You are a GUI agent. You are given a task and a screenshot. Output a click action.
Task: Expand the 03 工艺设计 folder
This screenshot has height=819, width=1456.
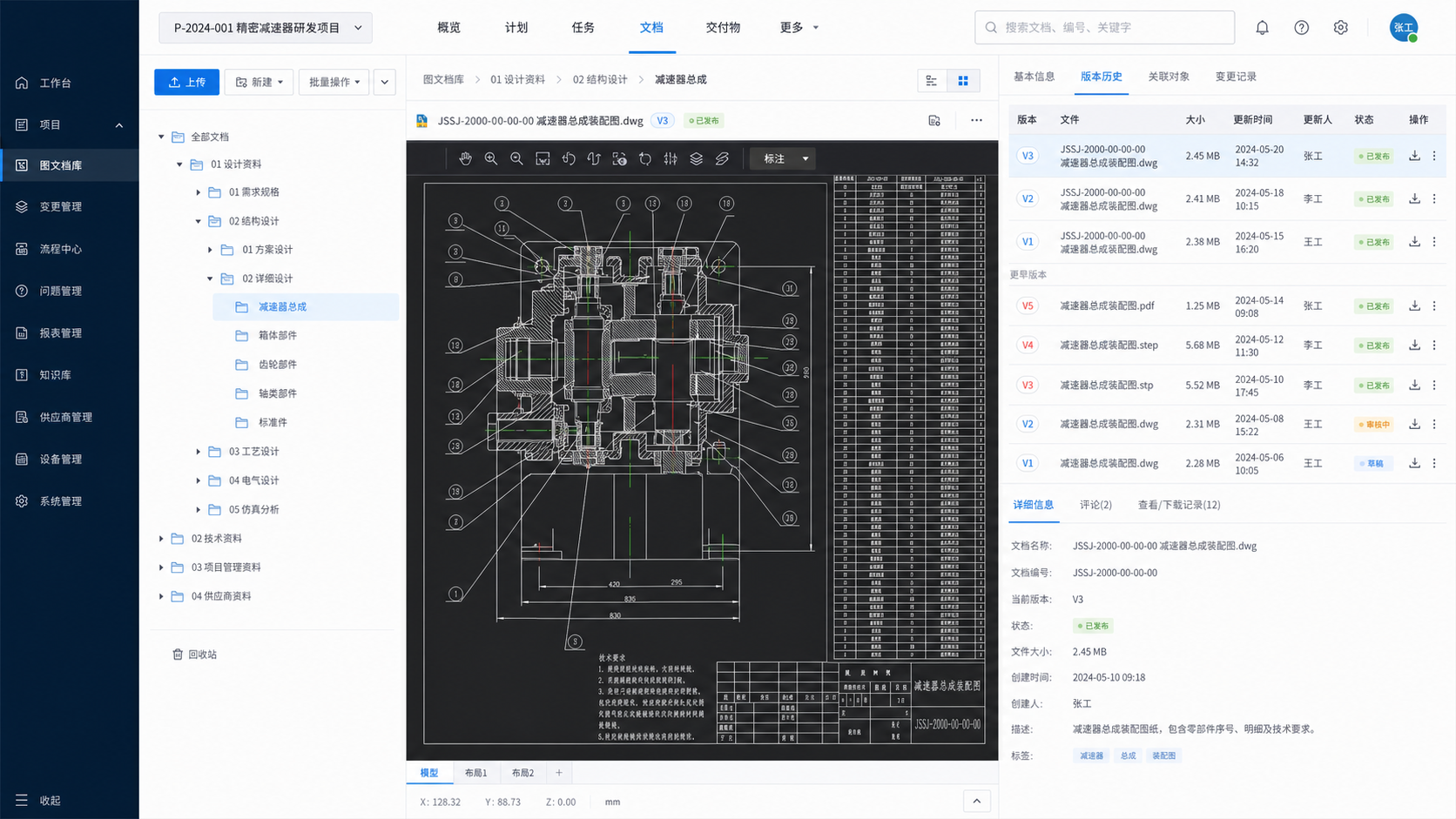(x=199, y=452)
